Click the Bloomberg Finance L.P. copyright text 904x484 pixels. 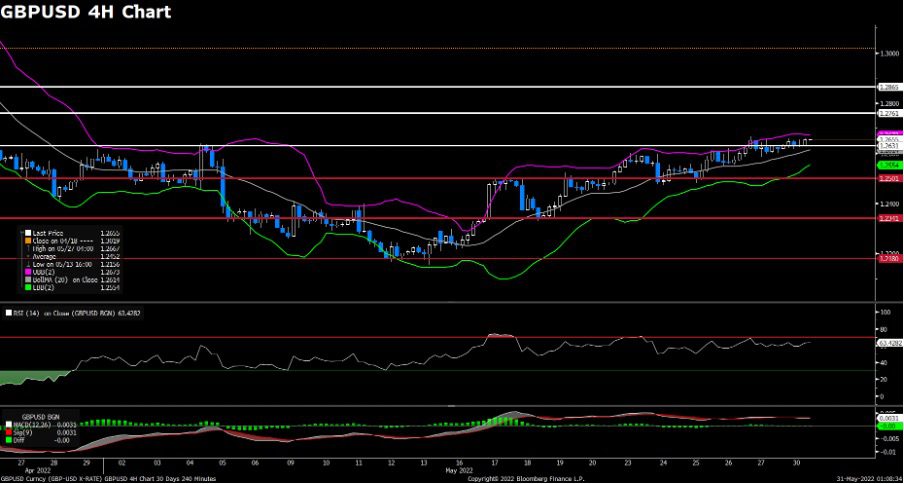coord(526,479)
